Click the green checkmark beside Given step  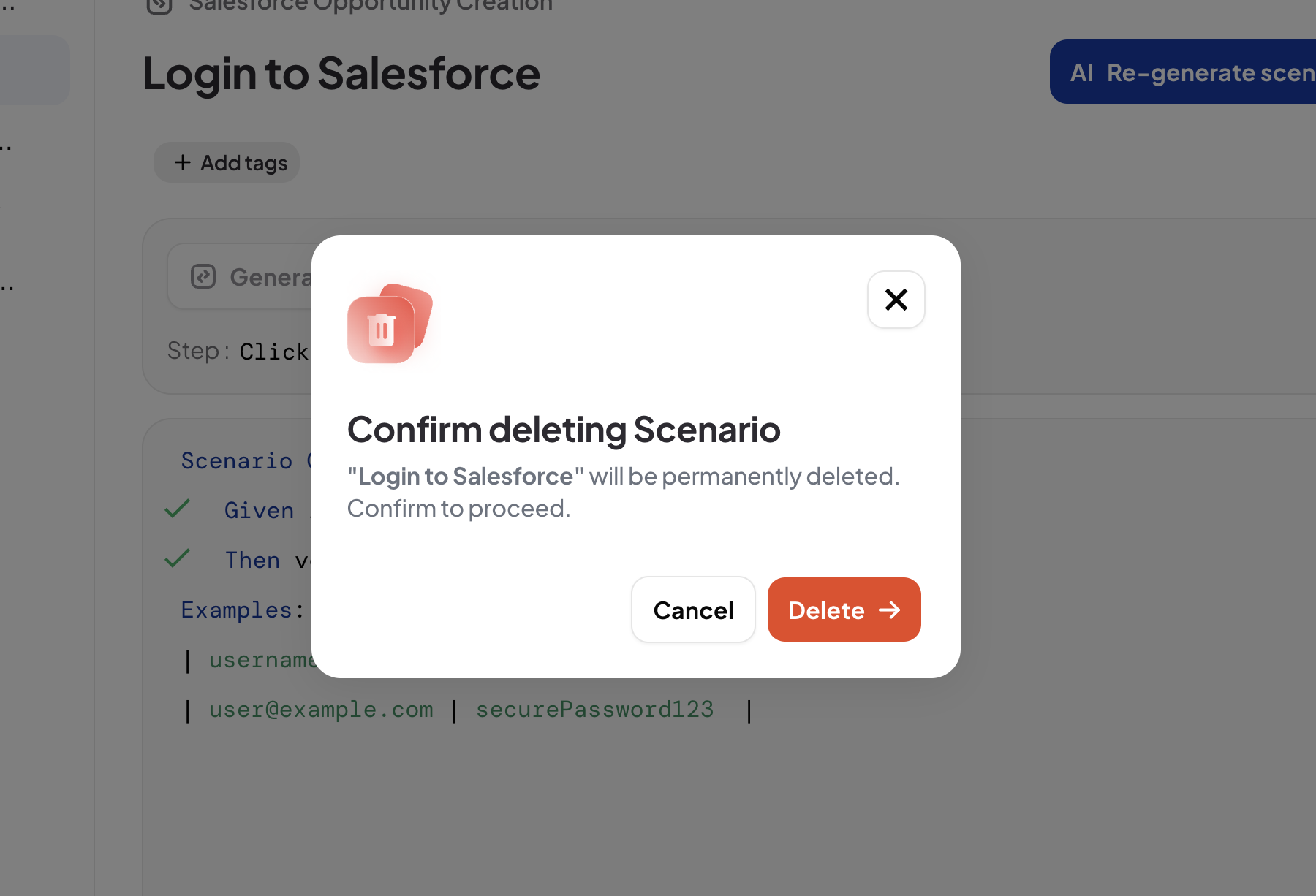pos(177,509)
